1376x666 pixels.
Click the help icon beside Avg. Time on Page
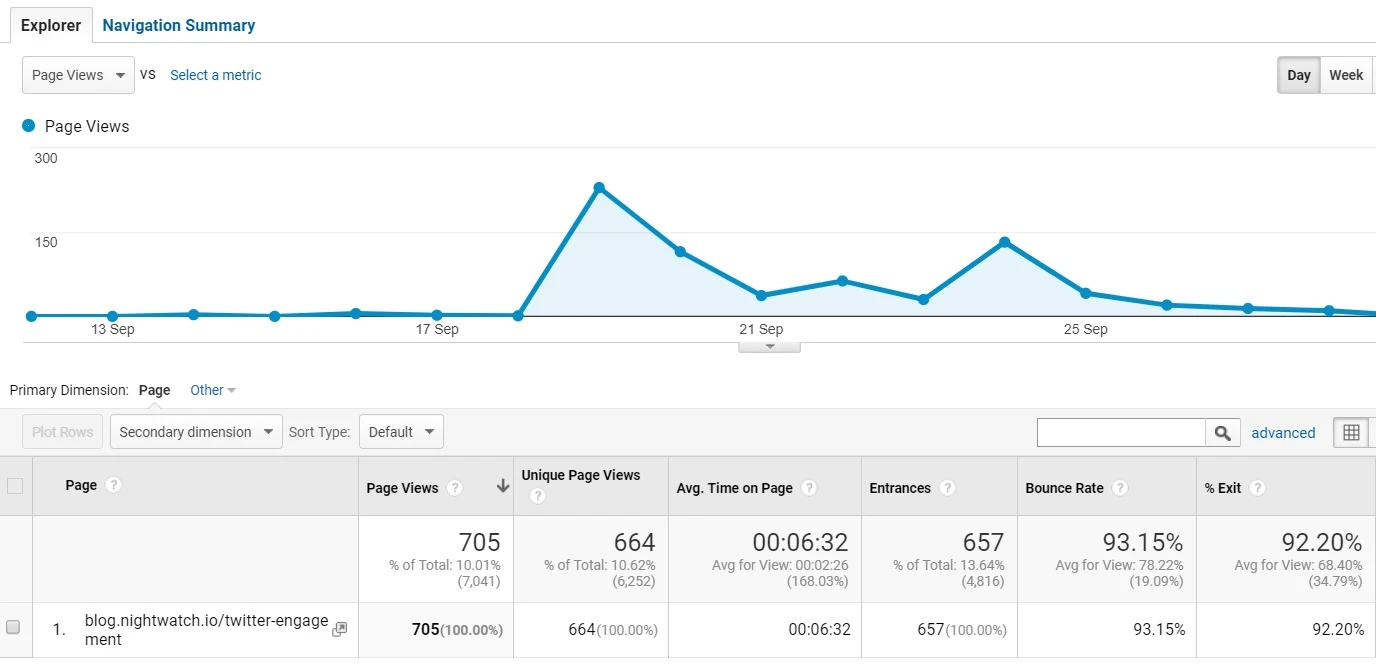[809, 488]
